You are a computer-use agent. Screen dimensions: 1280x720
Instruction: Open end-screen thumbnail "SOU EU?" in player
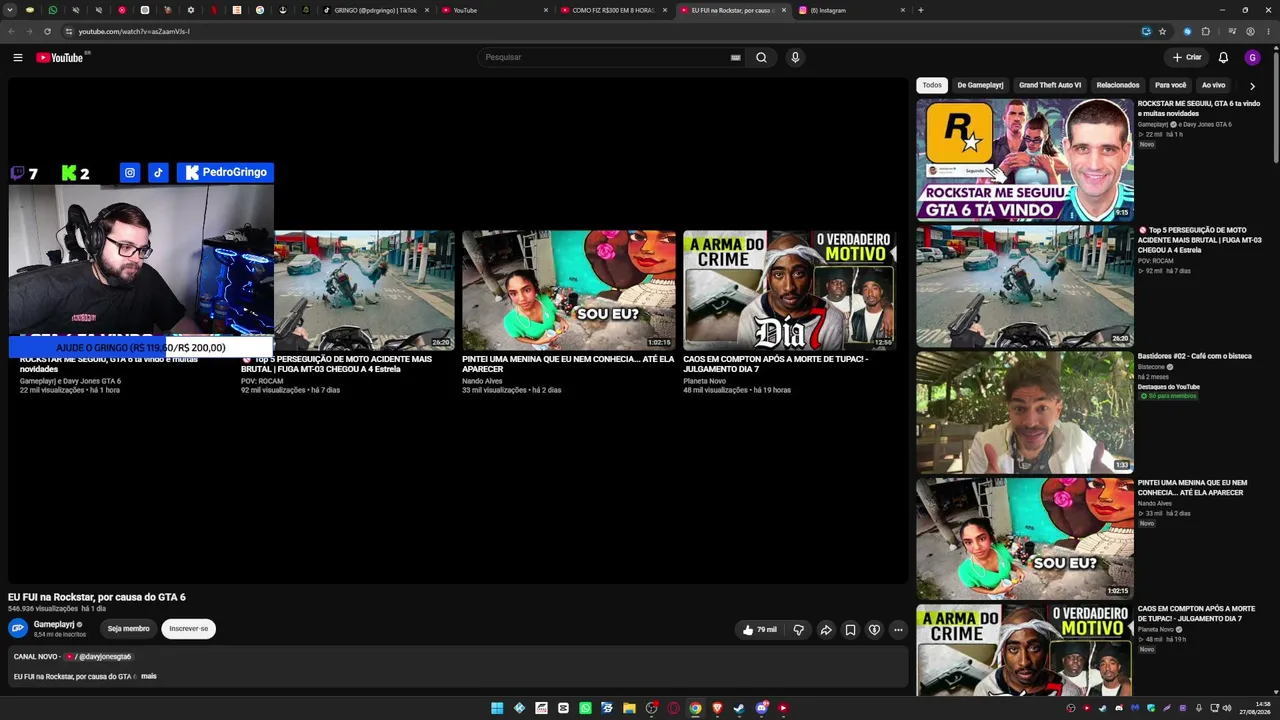(x=568, y=290)
